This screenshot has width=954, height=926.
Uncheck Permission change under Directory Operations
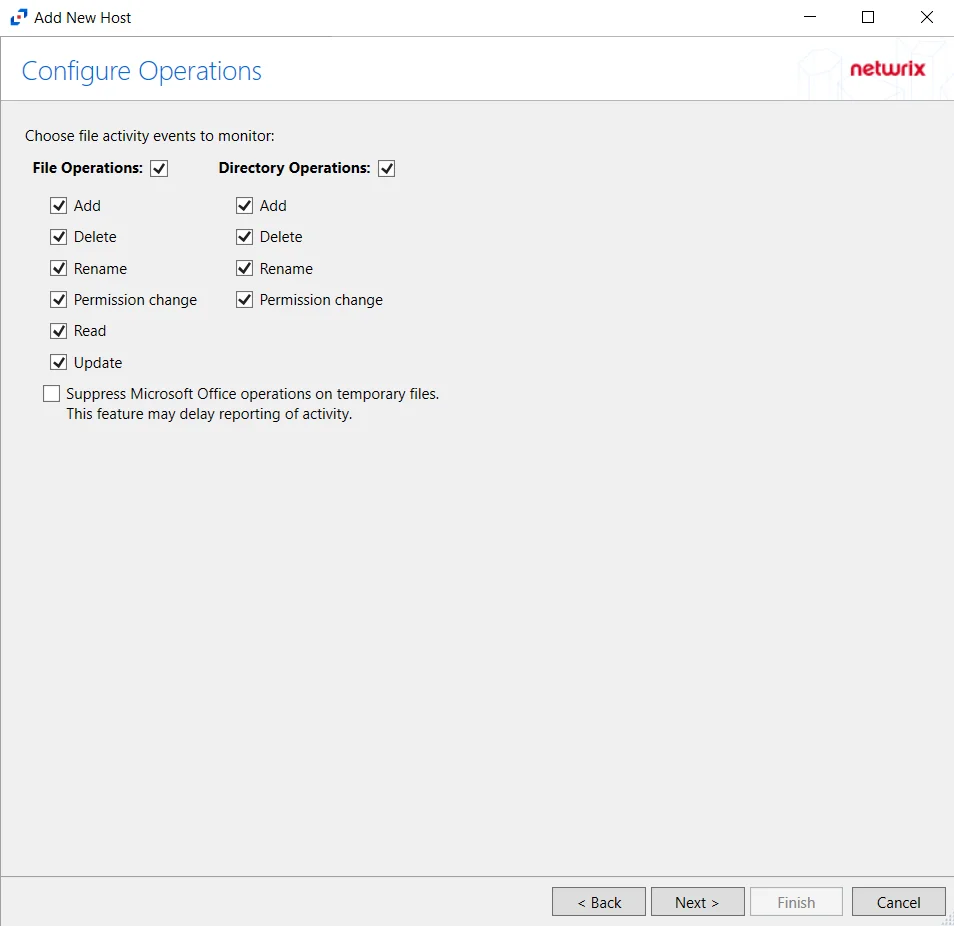[x=245, y=299]
